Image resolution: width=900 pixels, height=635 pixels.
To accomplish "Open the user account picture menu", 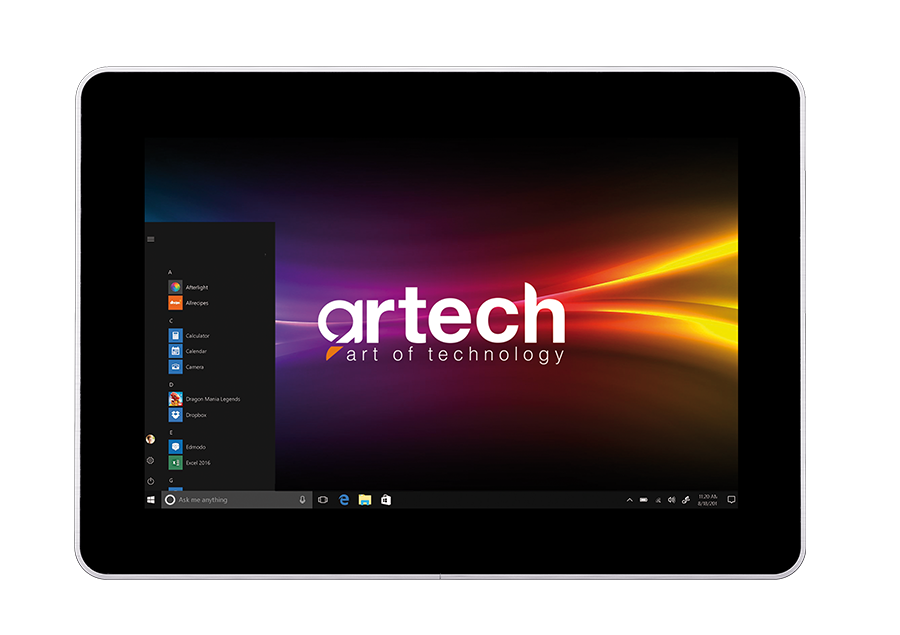I will (x=150, y=439).
